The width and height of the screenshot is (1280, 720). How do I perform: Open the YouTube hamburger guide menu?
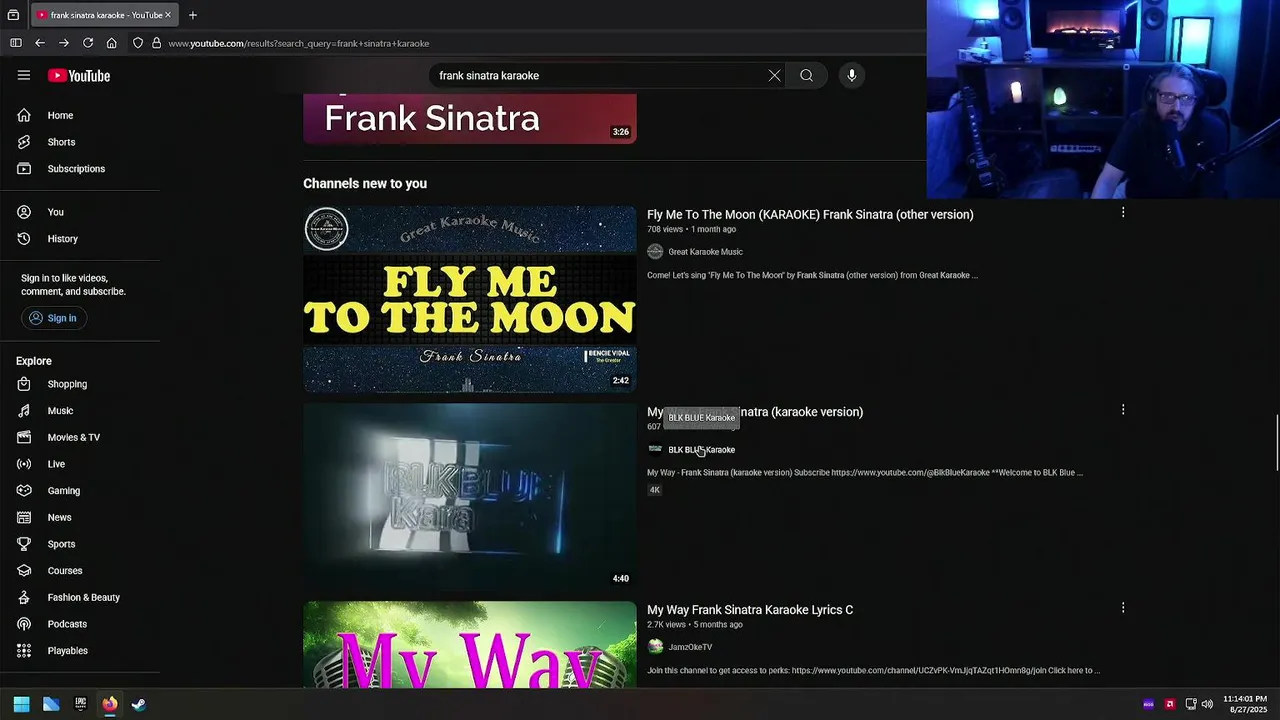coord(24,75)
